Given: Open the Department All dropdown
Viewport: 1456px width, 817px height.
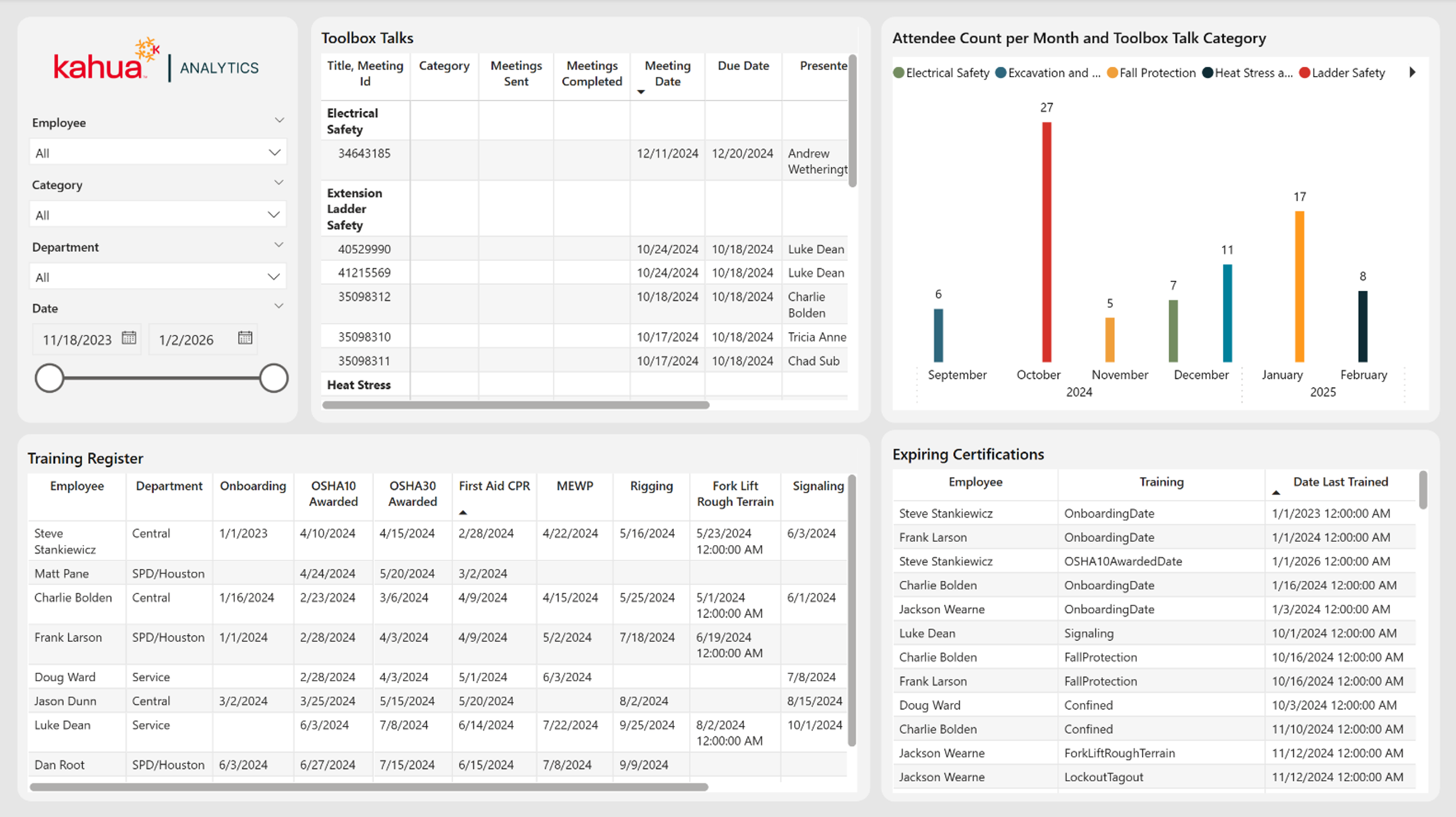Looking at the screenshot, I should pos(157,277).
